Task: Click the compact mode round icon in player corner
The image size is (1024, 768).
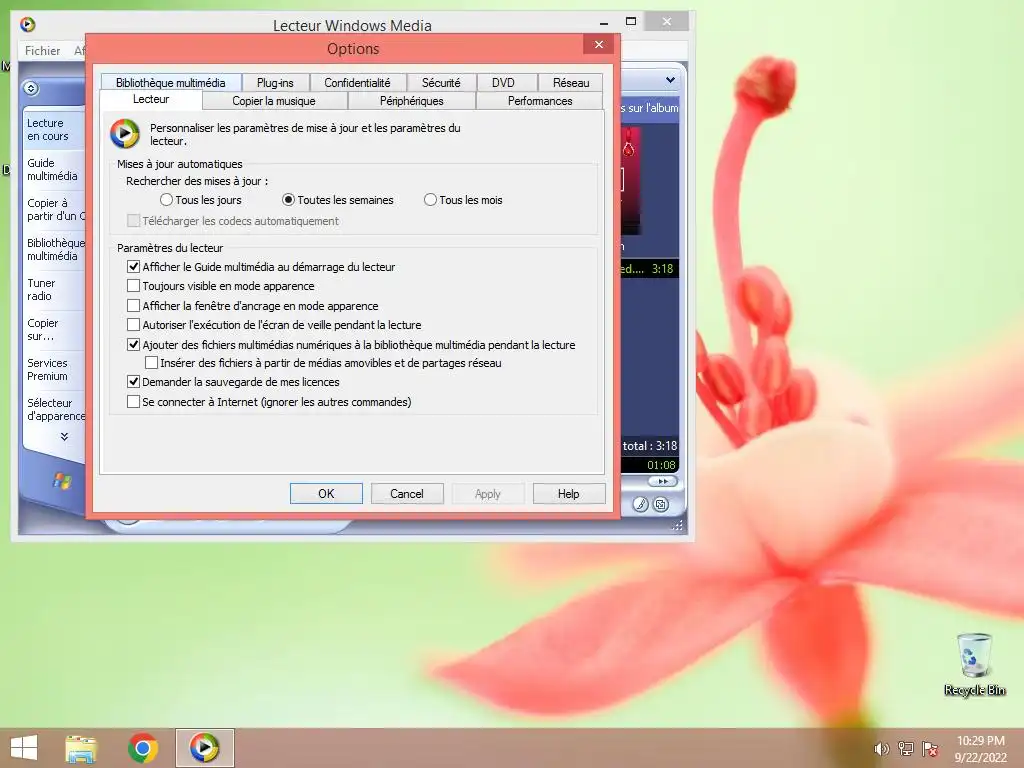Action: pos(661,504)
